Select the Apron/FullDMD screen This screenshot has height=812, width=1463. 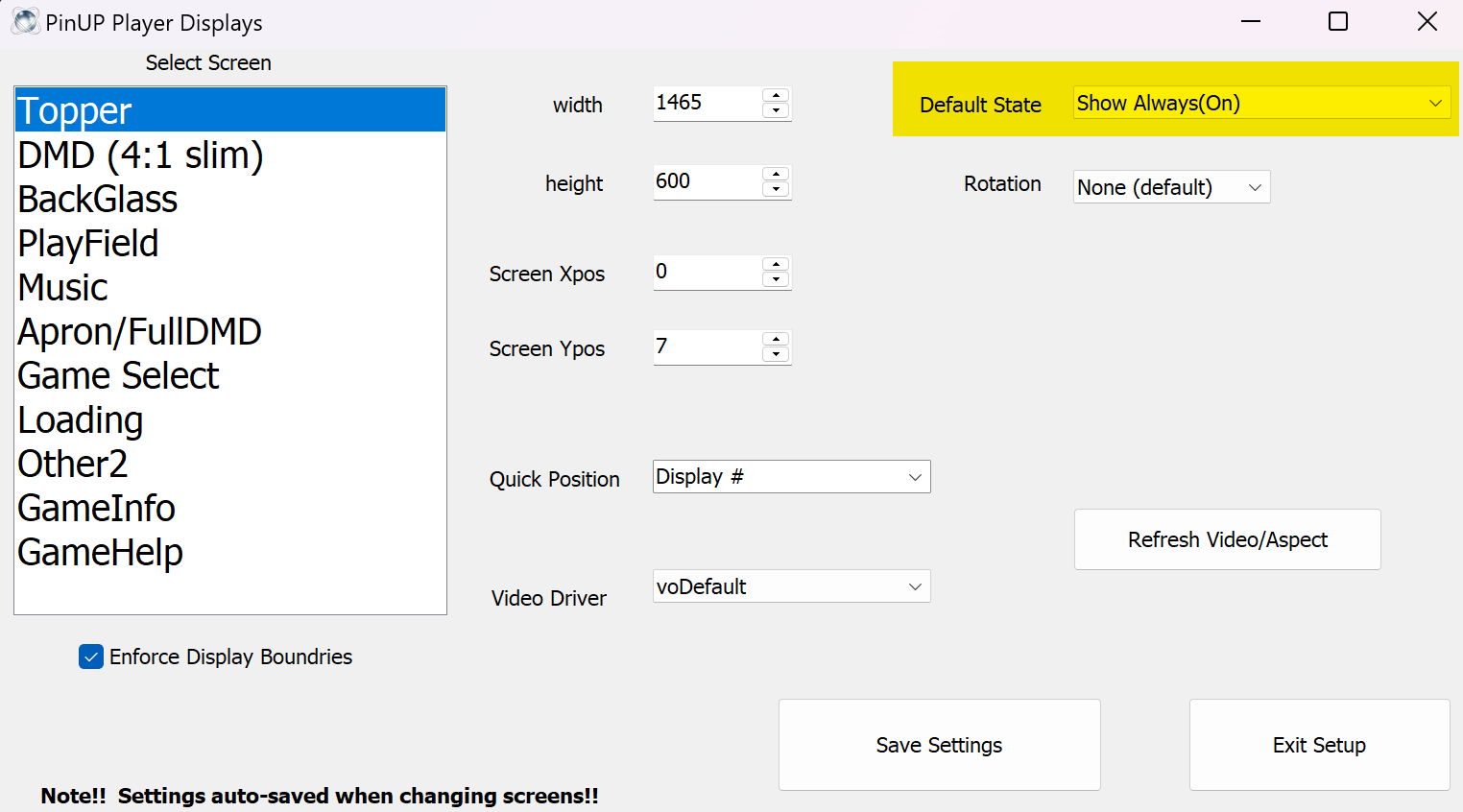pyautogui.click(x=139, y=331)
